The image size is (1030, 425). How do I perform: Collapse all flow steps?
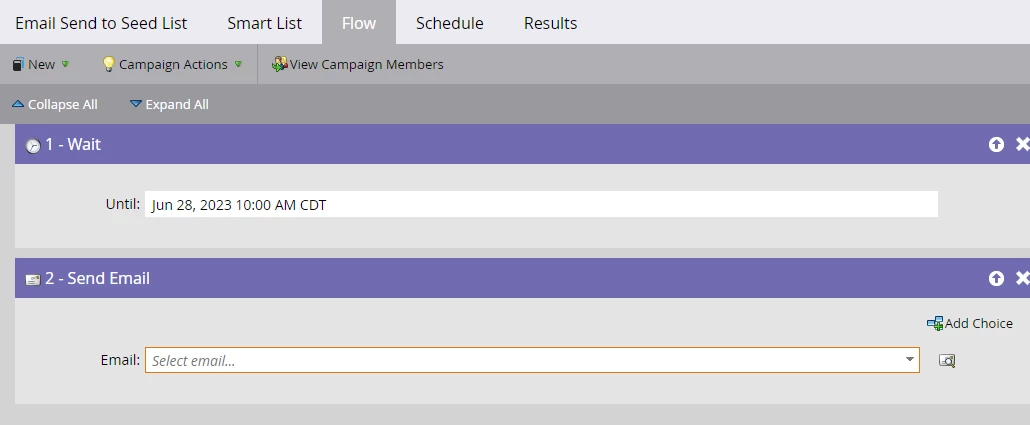pos(55,104)
